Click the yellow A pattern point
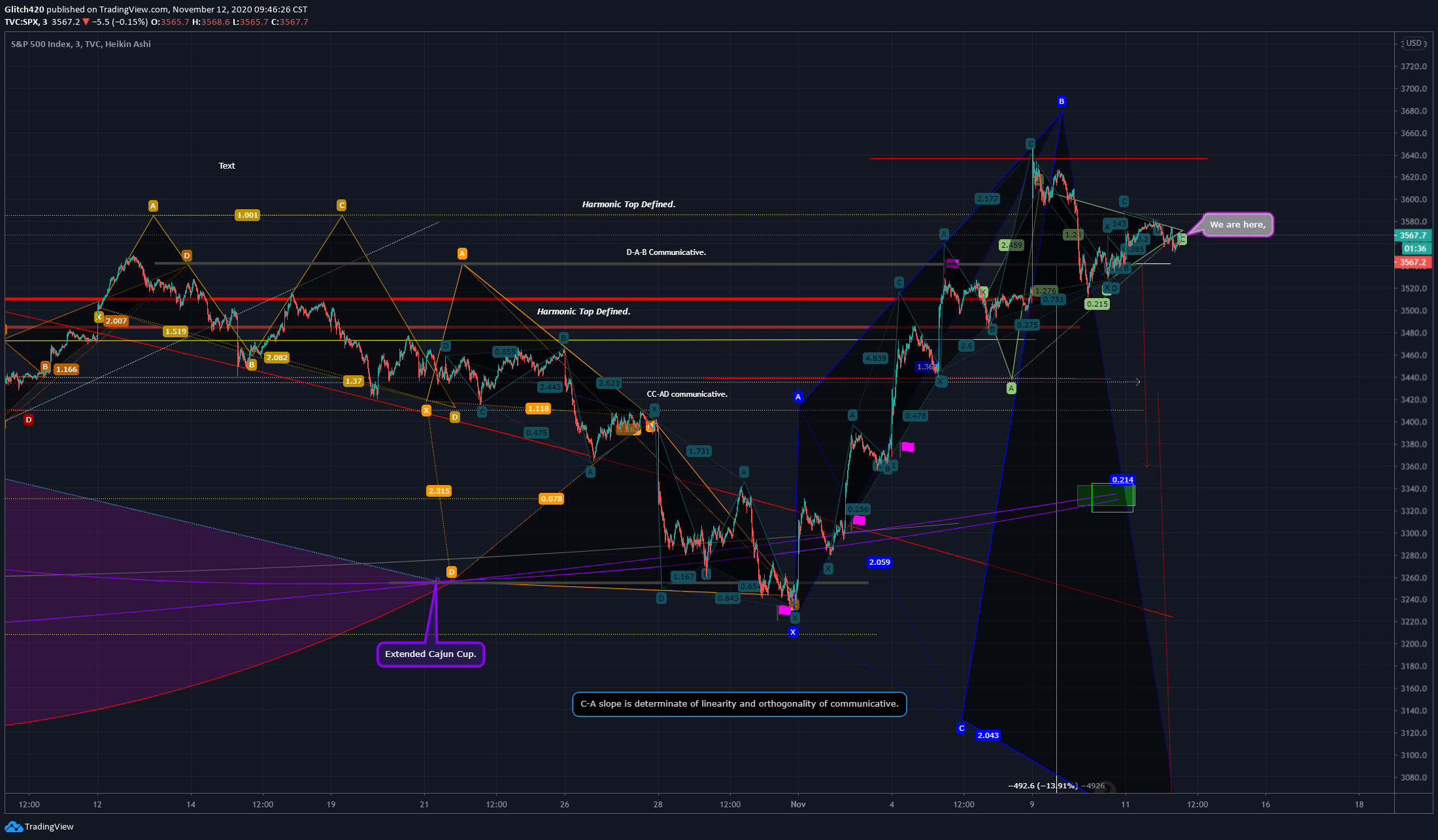This screenshot has height=840, width=1438. (153, 206)
